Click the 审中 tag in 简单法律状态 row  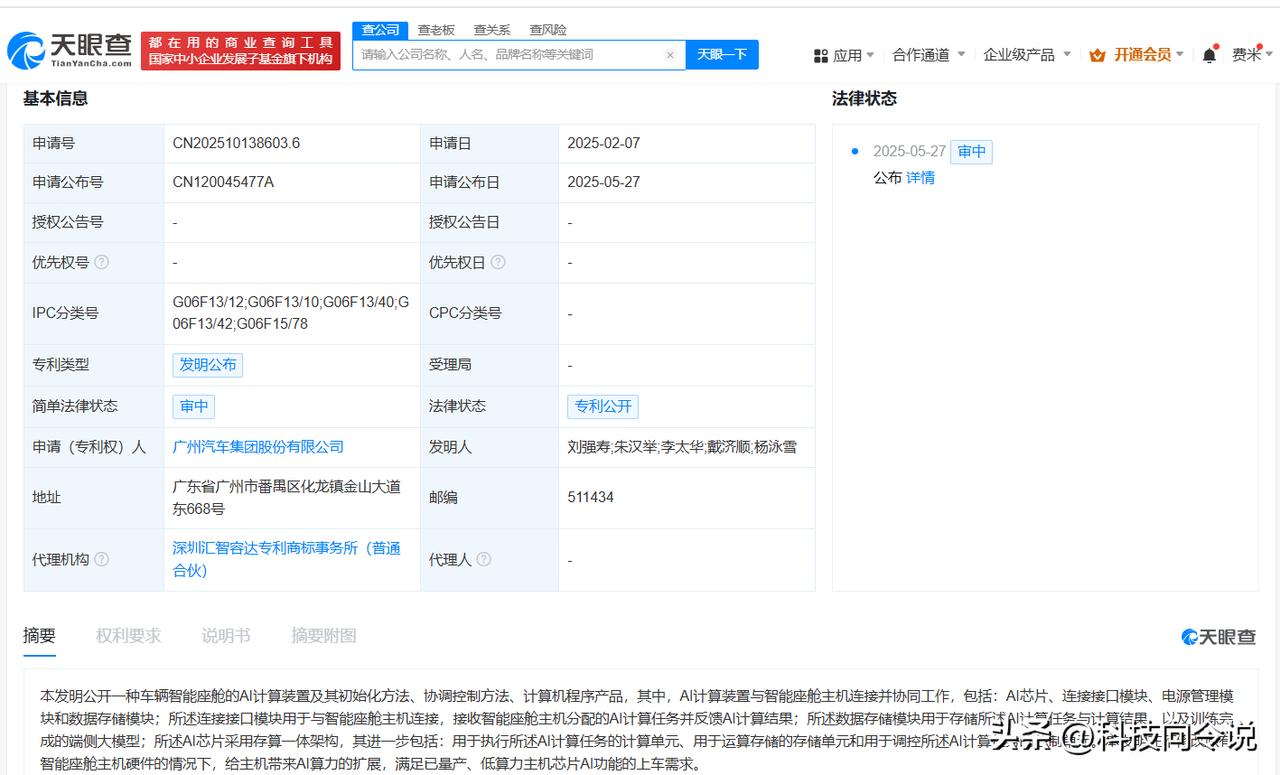point(193,406)
